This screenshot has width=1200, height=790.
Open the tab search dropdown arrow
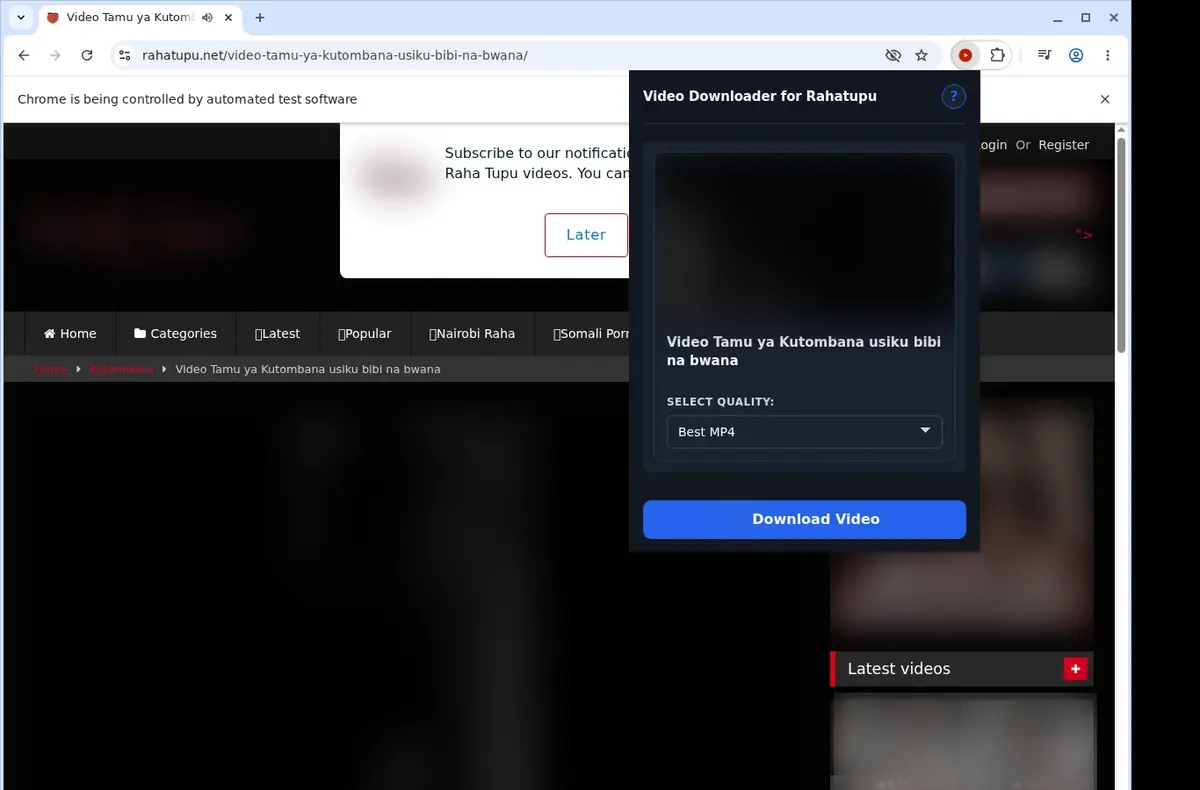pos(21,18)
